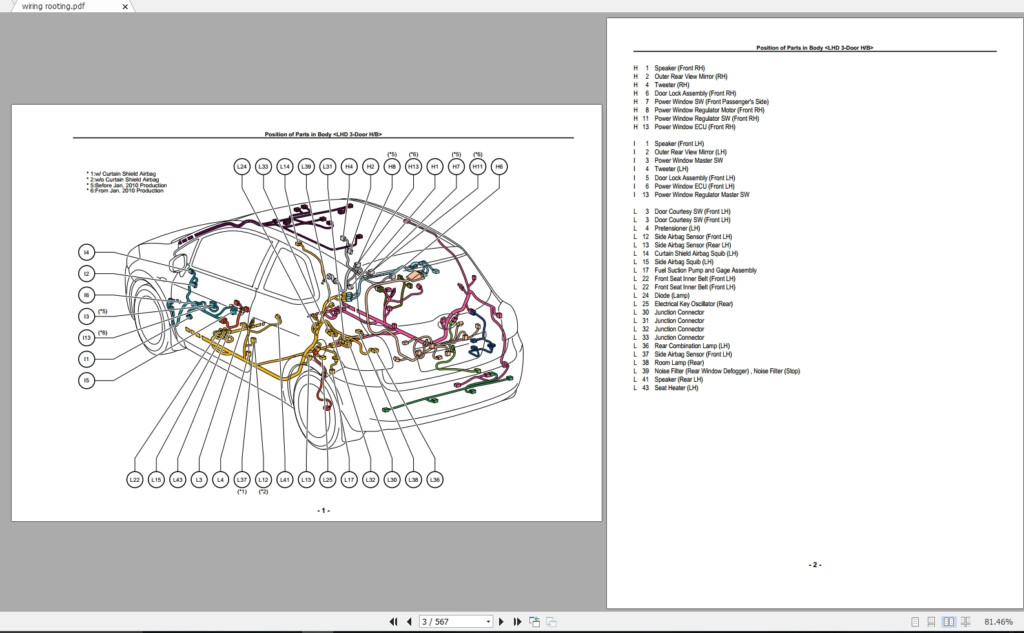This screenshot has height=633, width=1024.
Task: Click the L24 connector label in the diagram
Action: tap(242, 167)
